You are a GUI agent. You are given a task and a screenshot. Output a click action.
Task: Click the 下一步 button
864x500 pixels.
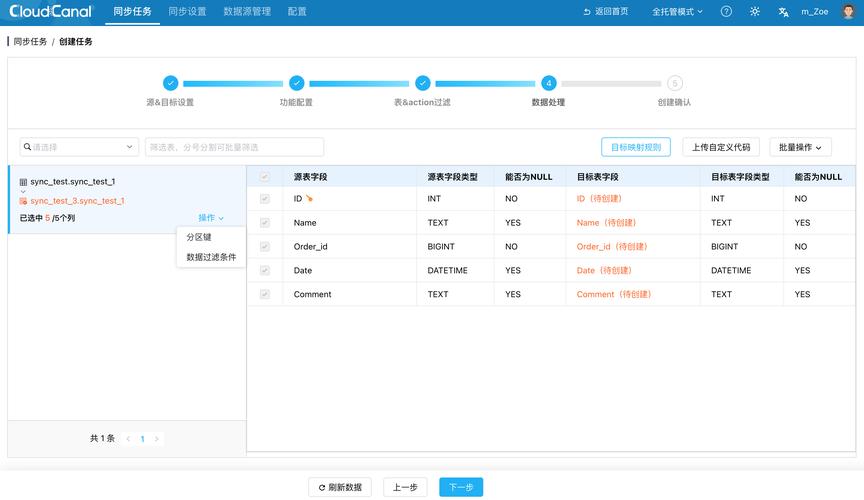click(x=461, y=487)
